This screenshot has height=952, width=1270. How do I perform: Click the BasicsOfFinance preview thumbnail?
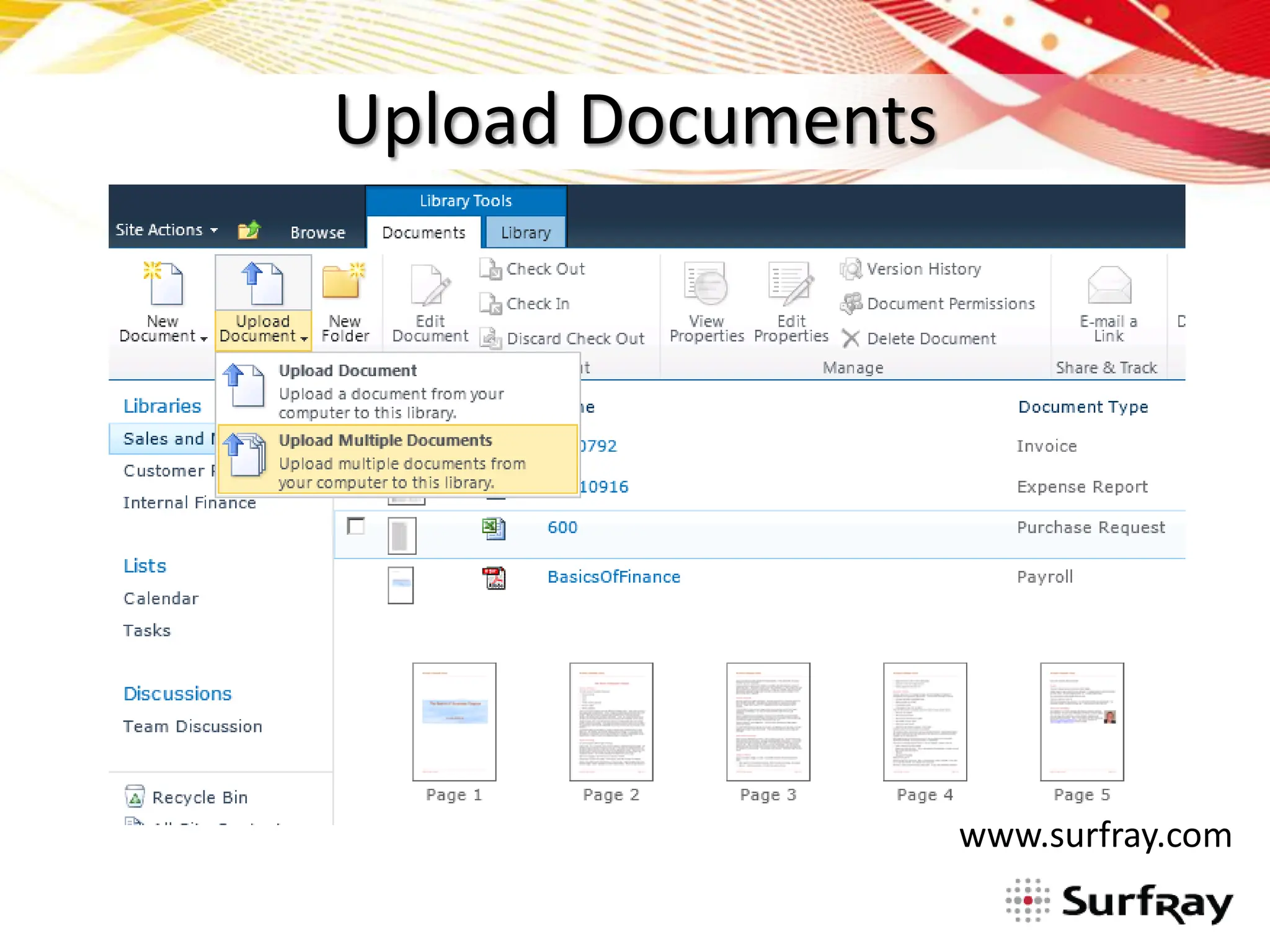(x=401, y=585)
